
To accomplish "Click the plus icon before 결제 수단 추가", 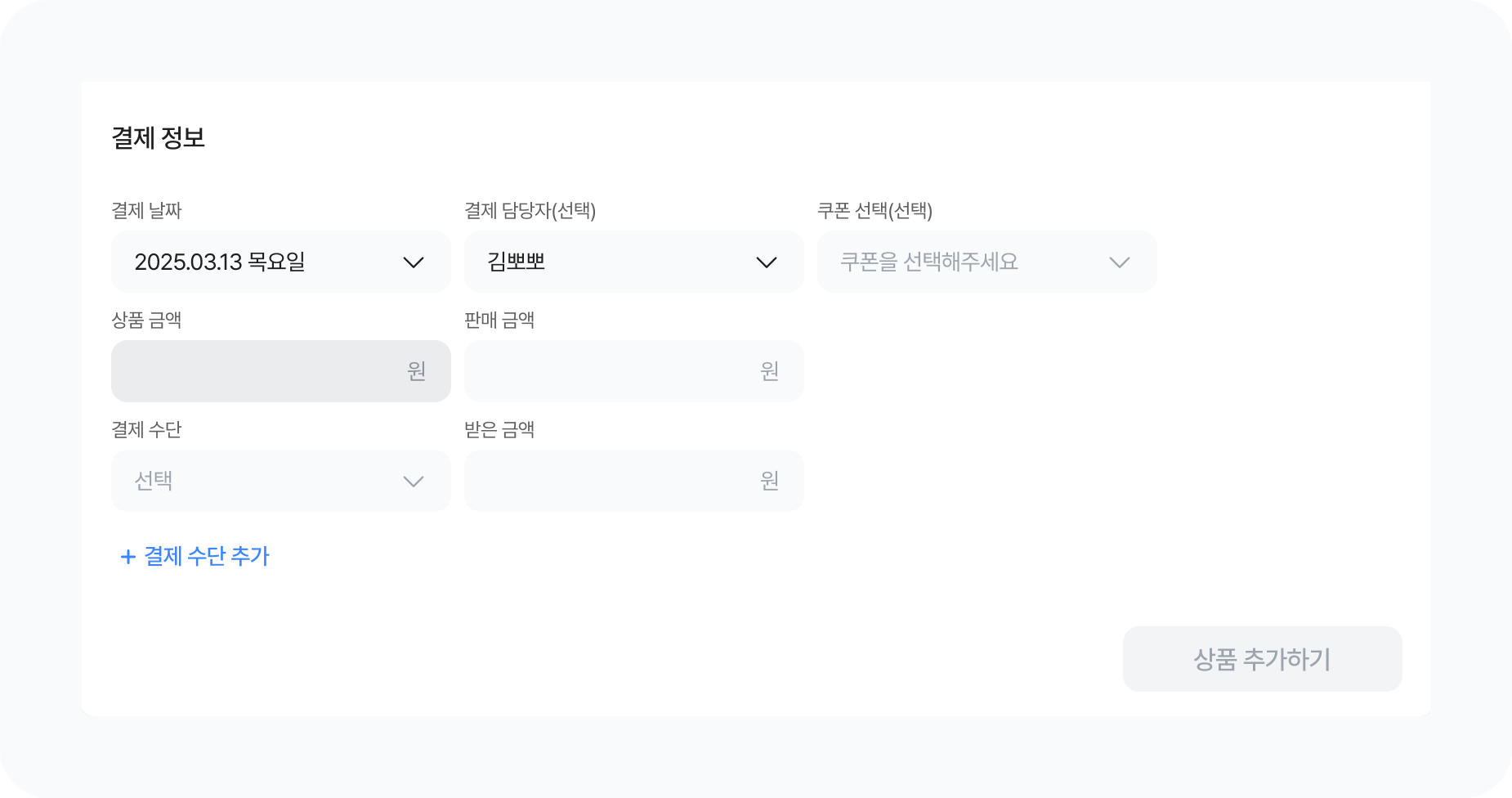I will coord(127,557).
